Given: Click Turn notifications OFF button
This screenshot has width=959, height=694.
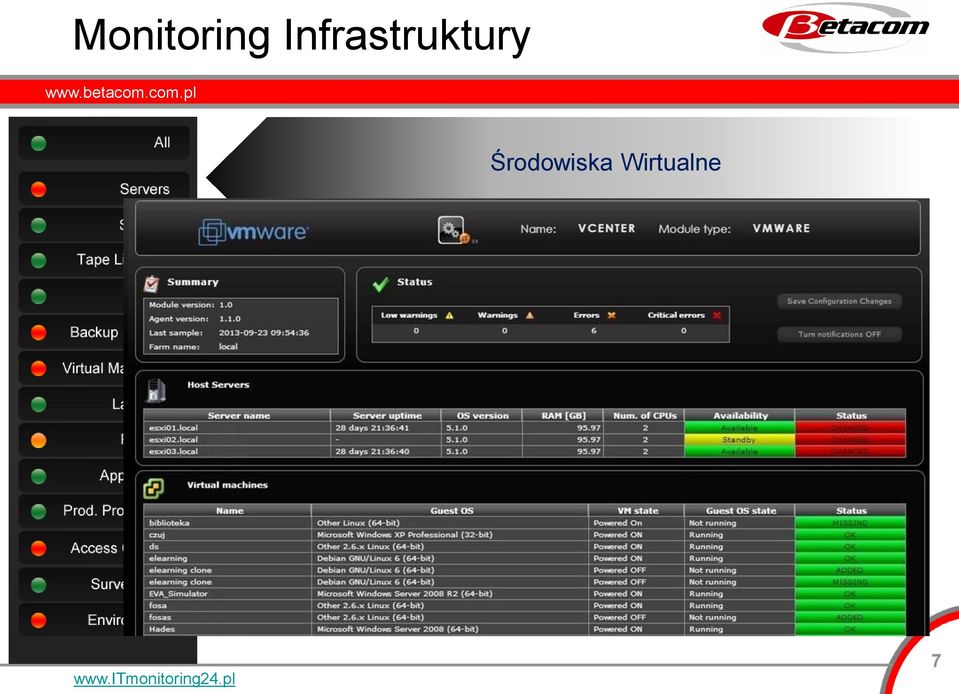Looking at the screenshot, I should [x=839, y=334].
